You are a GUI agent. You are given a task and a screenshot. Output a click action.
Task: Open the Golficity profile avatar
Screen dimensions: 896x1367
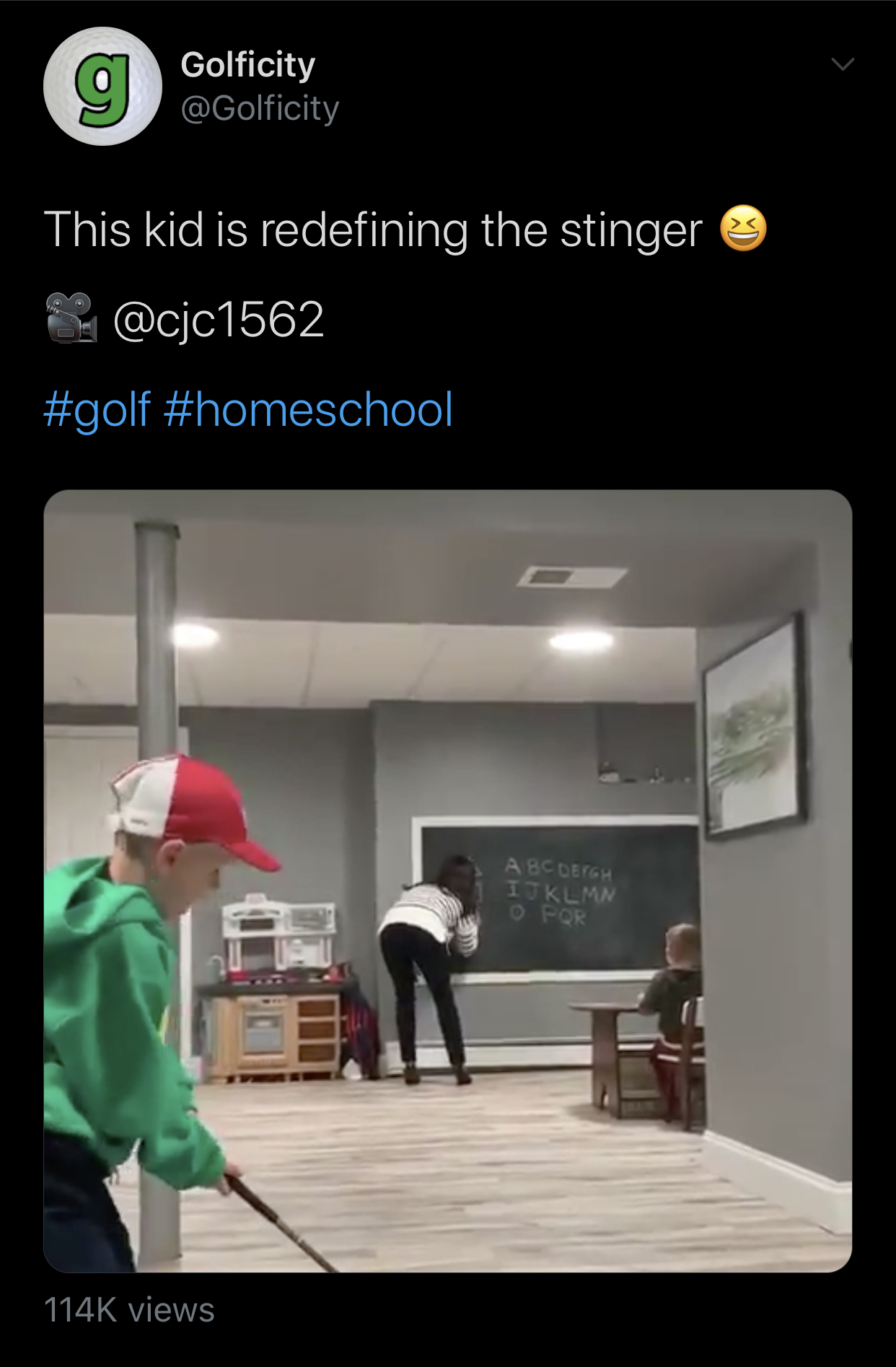pyautogui.click(x=103, y=86)
